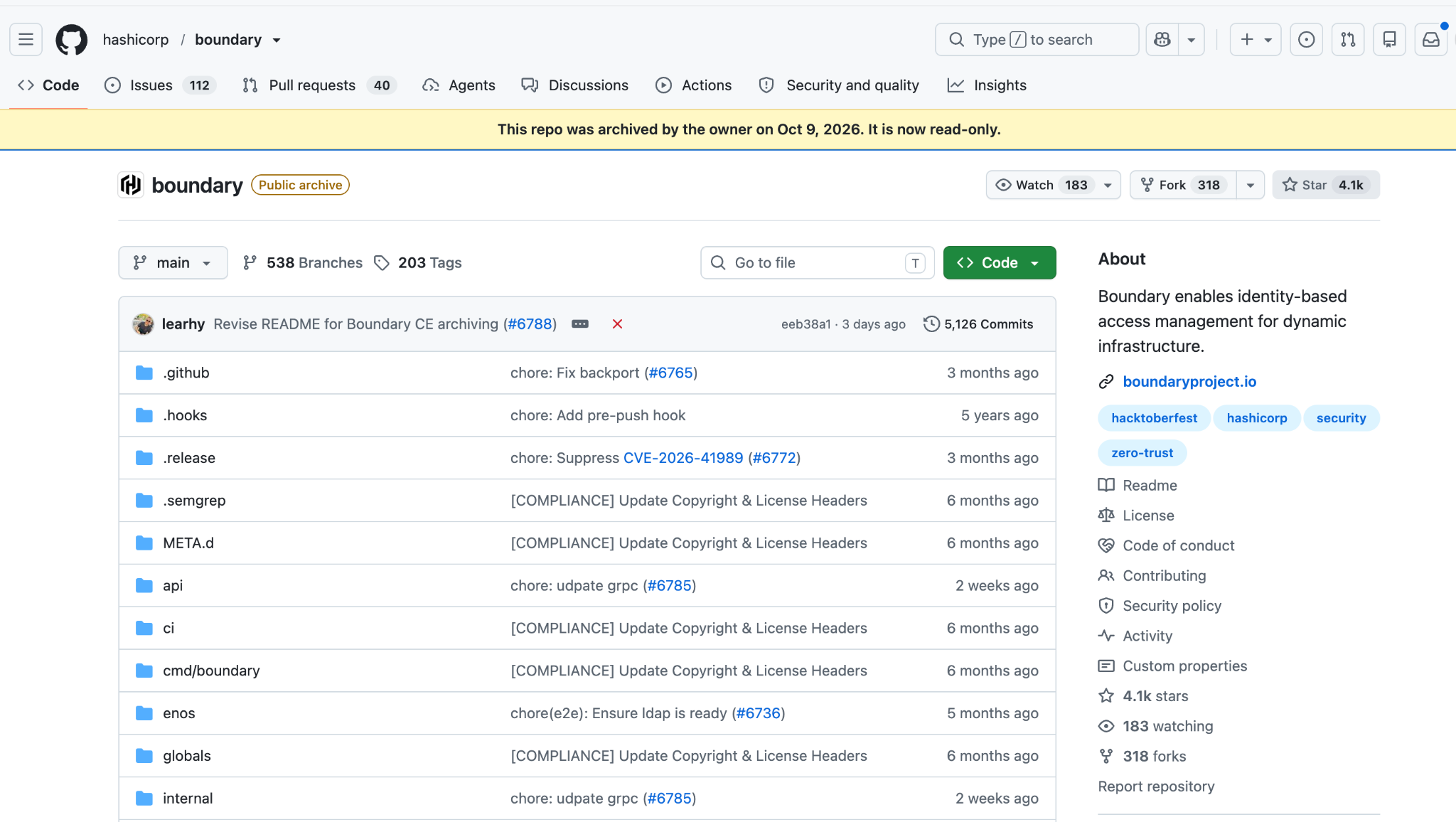Click the License scale icon
Image resolution: width=1456 pixels, height=822 pixels.
1106,515
